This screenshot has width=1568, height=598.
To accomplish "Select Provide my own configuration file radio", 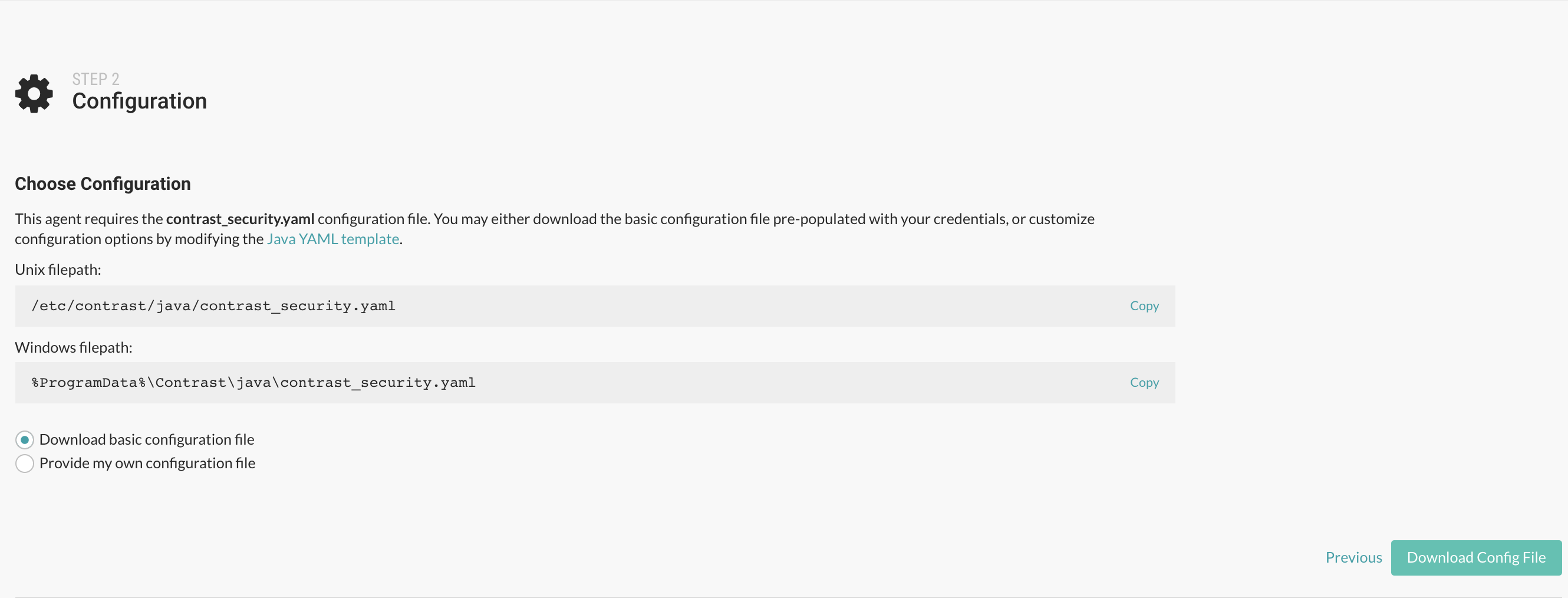I will pos(24,464).
